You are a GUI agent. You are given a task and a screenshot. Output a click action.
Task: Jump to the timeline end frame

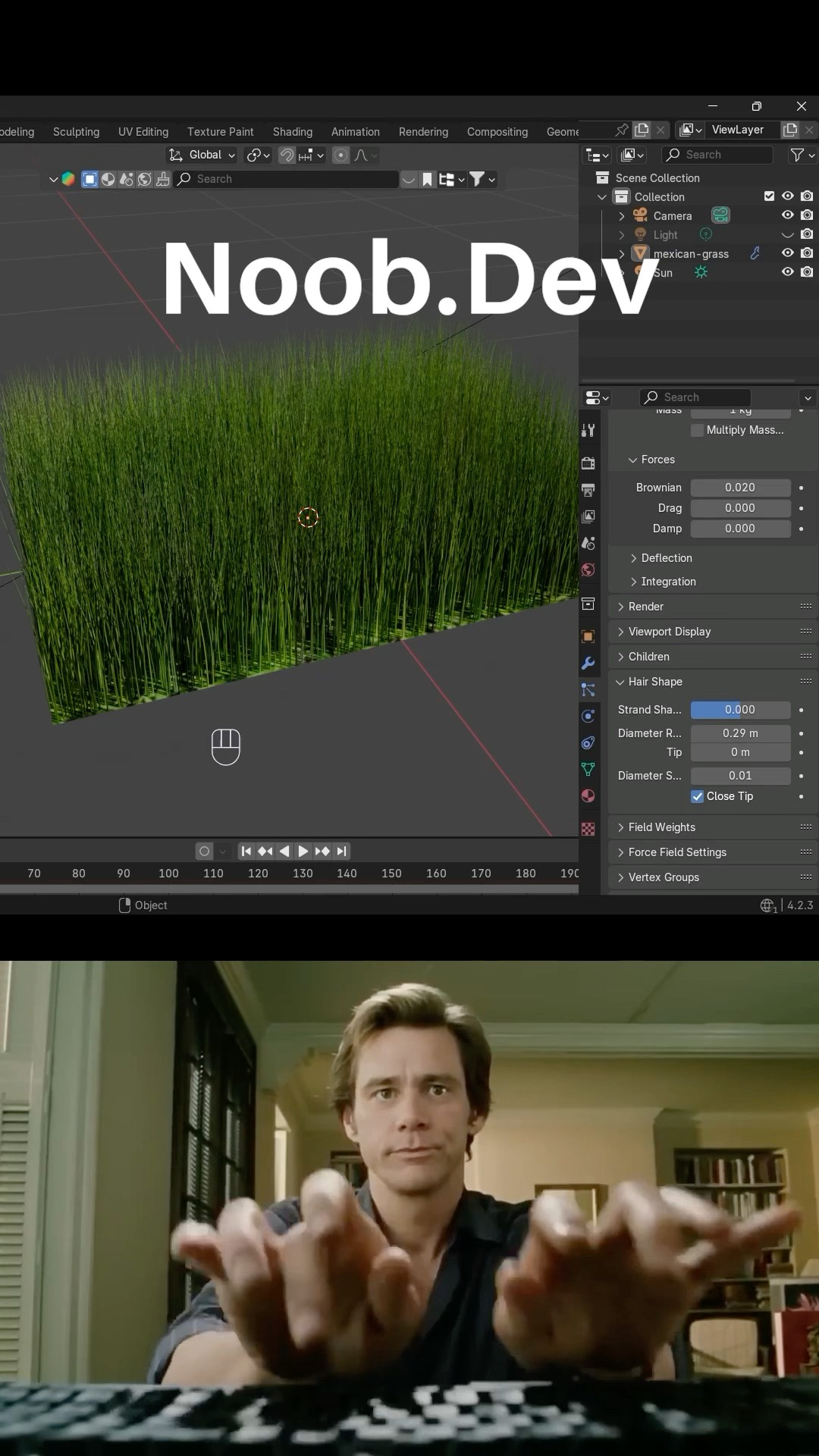[341, 851]
